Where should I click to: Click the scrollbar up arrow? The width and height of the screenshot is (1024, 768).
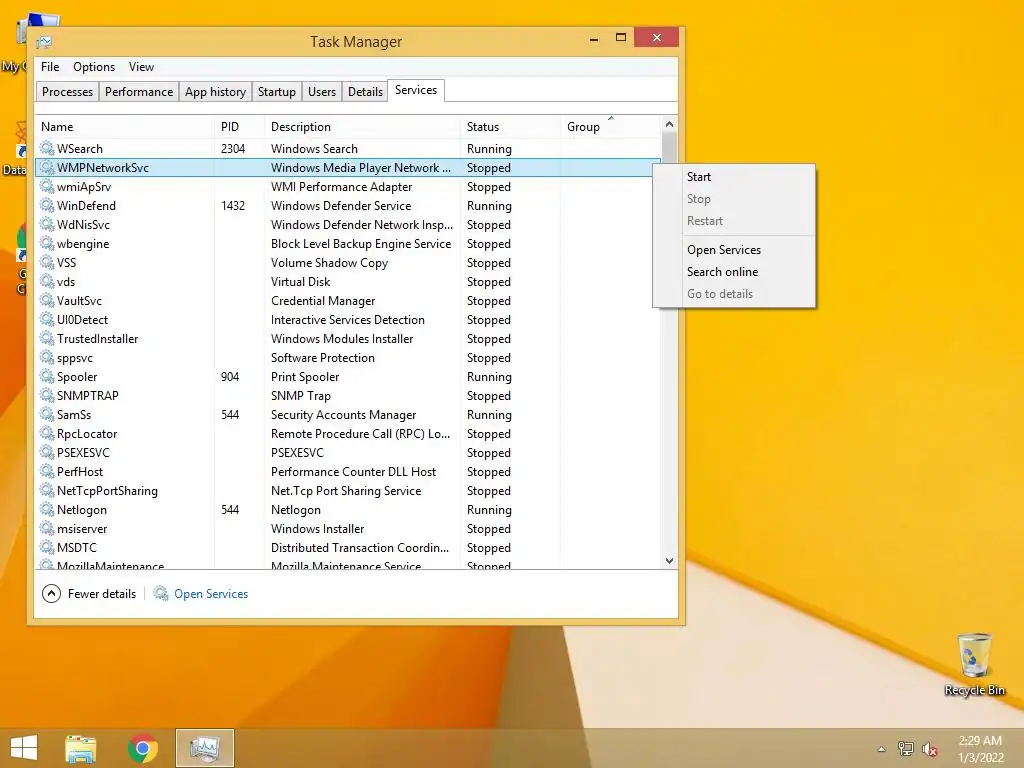tap(669, 124)
